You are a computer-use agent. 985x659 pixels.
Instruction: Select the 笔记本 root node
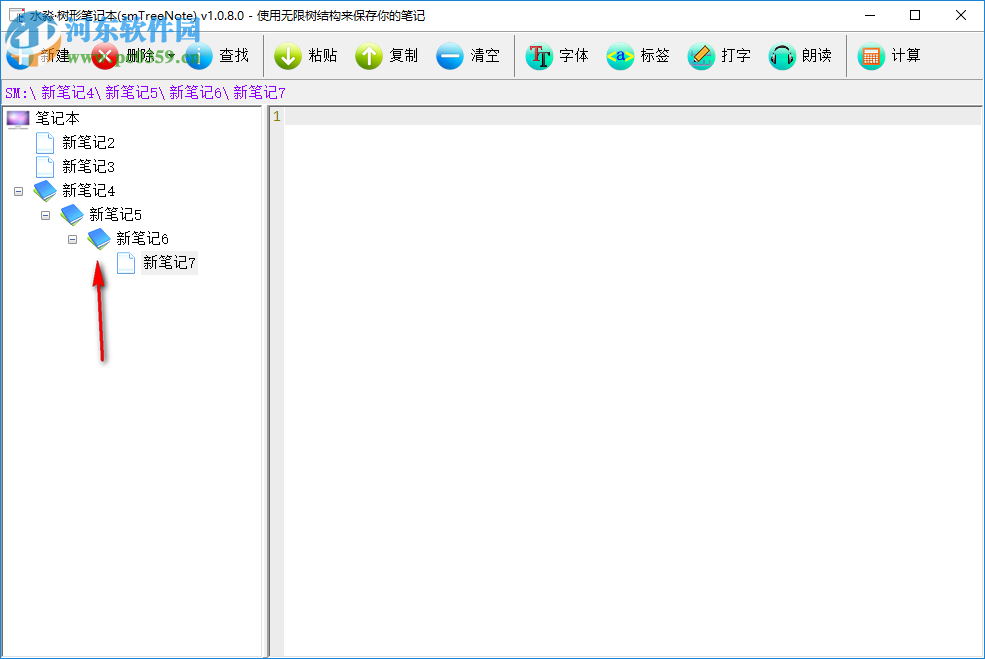[x=57, y=119]
